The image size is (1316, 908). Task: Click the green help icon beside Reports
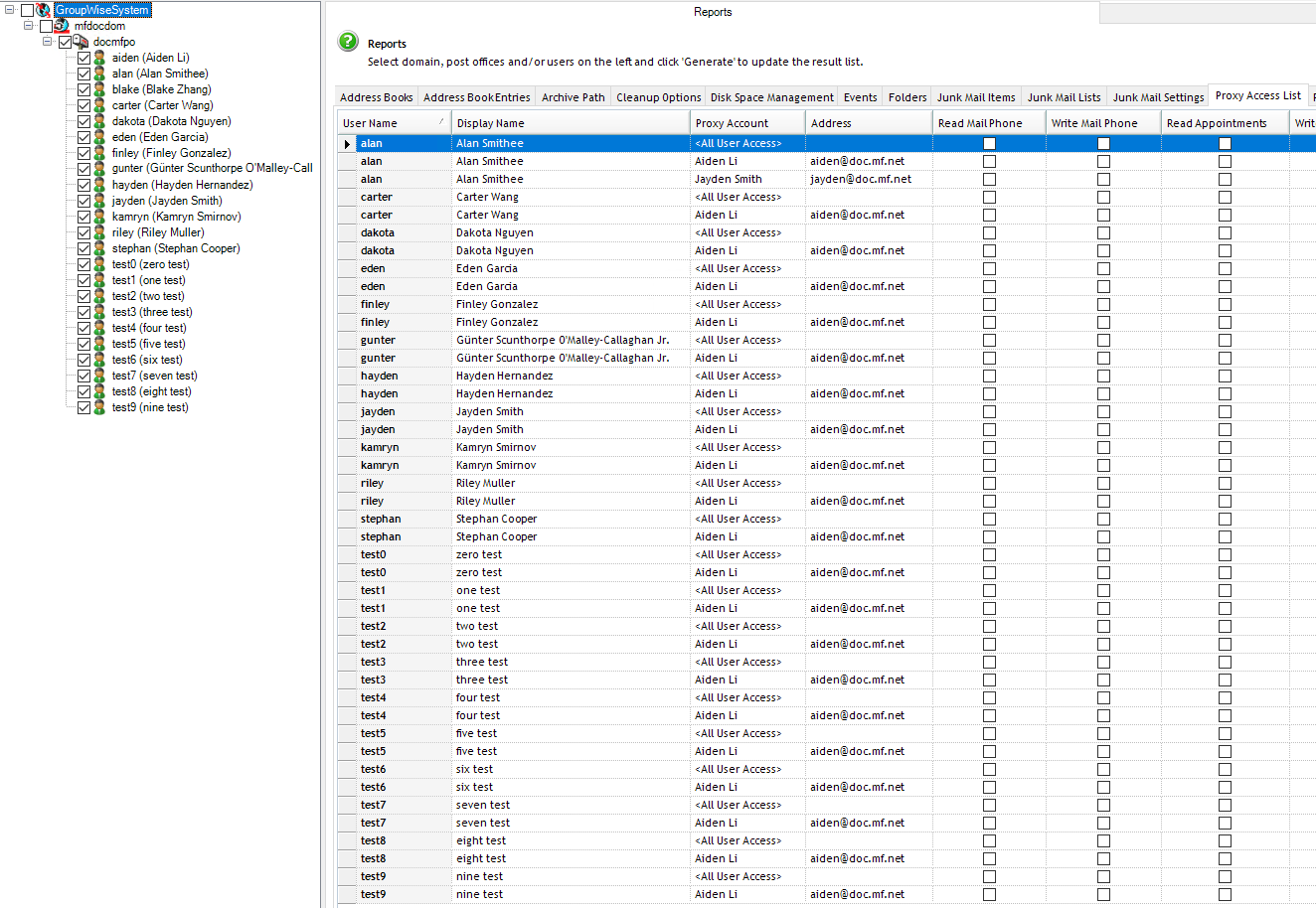(347, 42)
